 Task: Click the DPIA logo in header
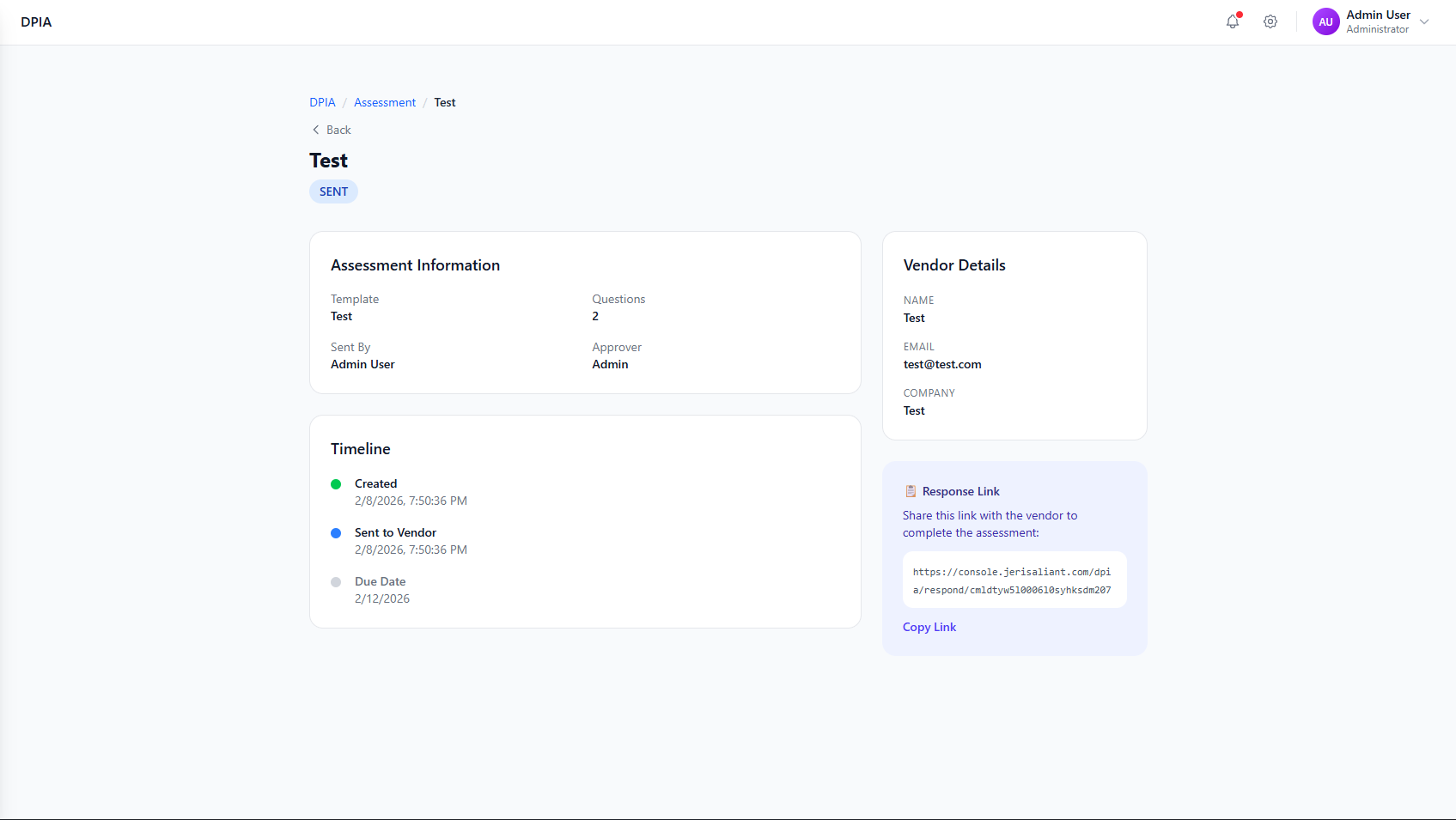point(36,22)
